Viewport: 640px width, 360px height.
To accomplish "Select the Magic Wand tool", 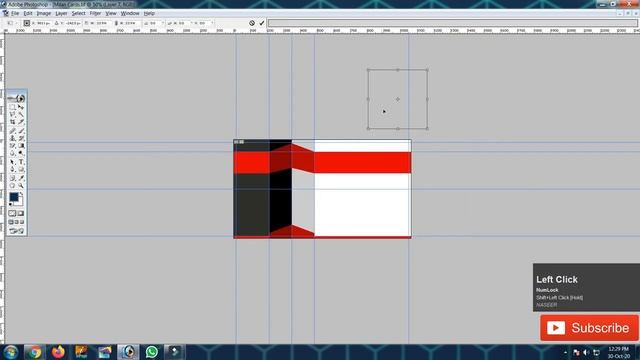I will click(x=21, y=115).
